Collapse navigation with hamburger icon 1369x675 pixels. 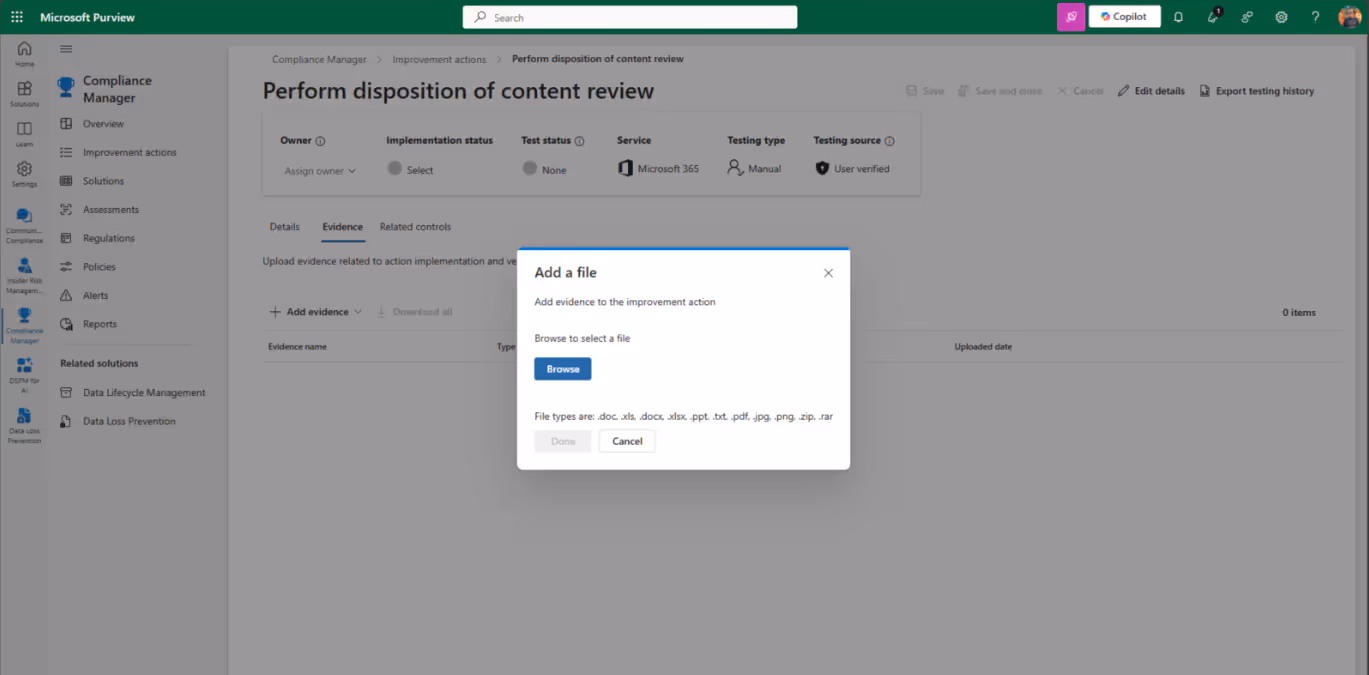tap(66, 49)
